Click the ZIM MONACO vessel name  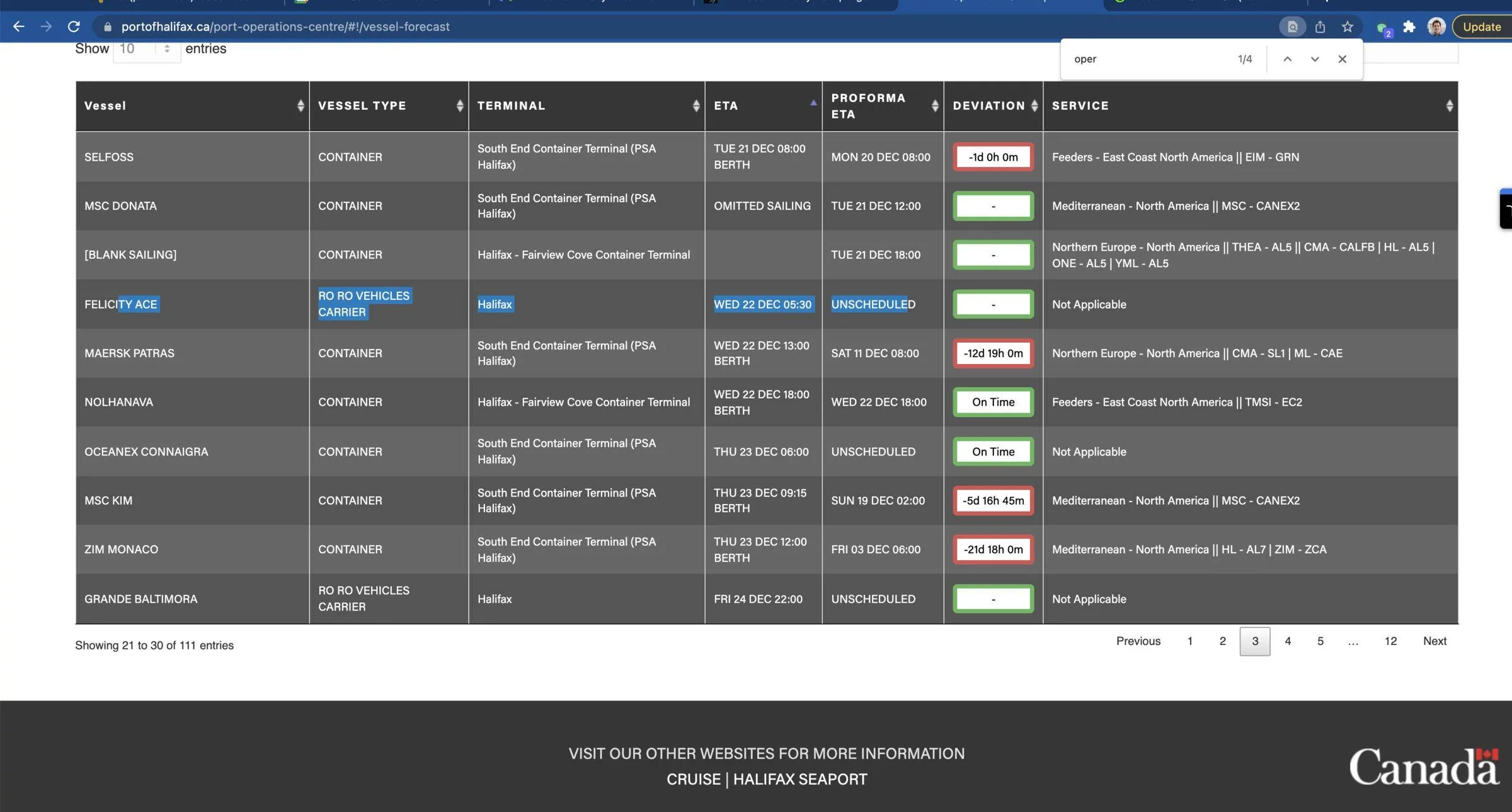pos(121,549)
